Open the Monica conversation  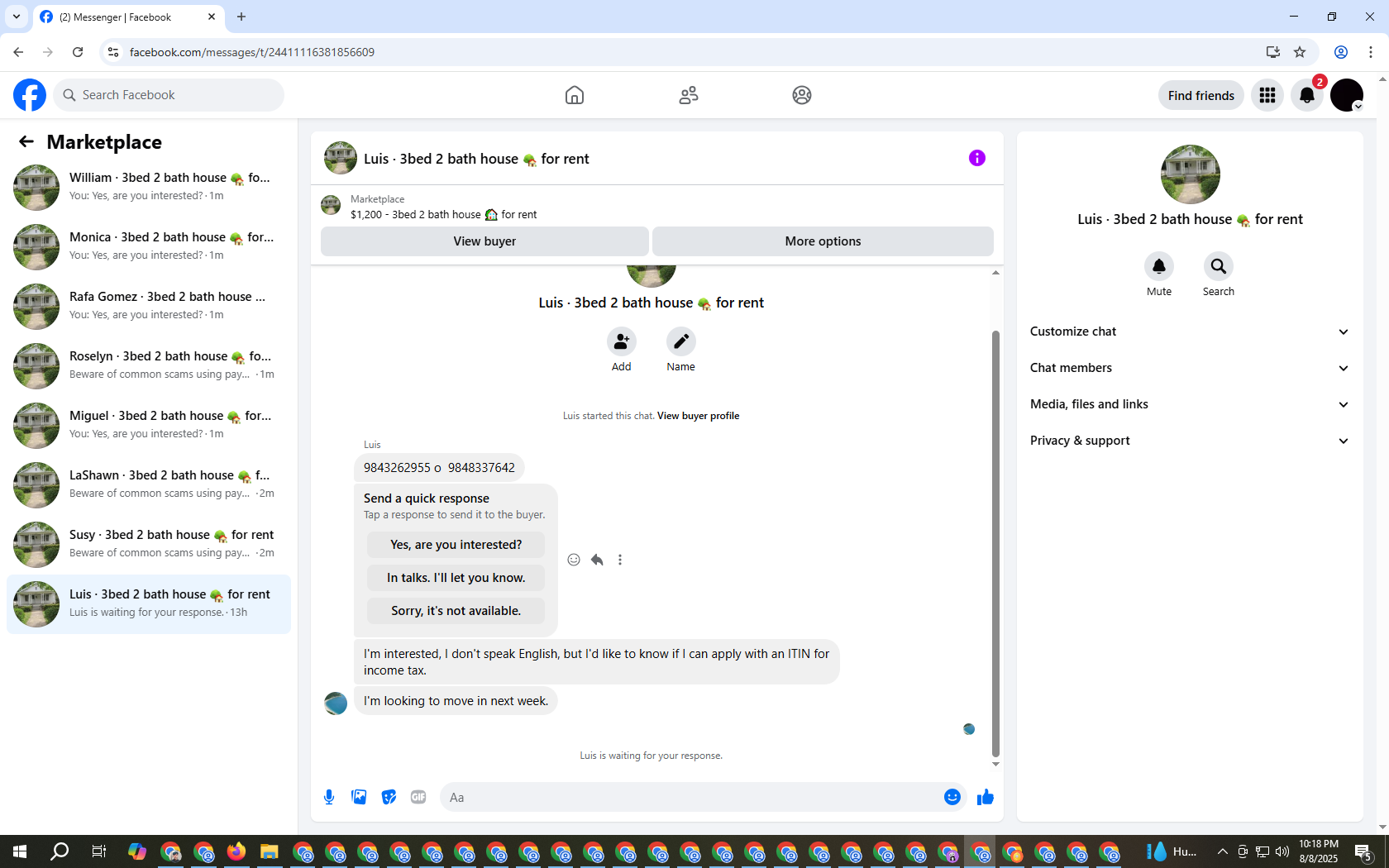tap(149, 247)
